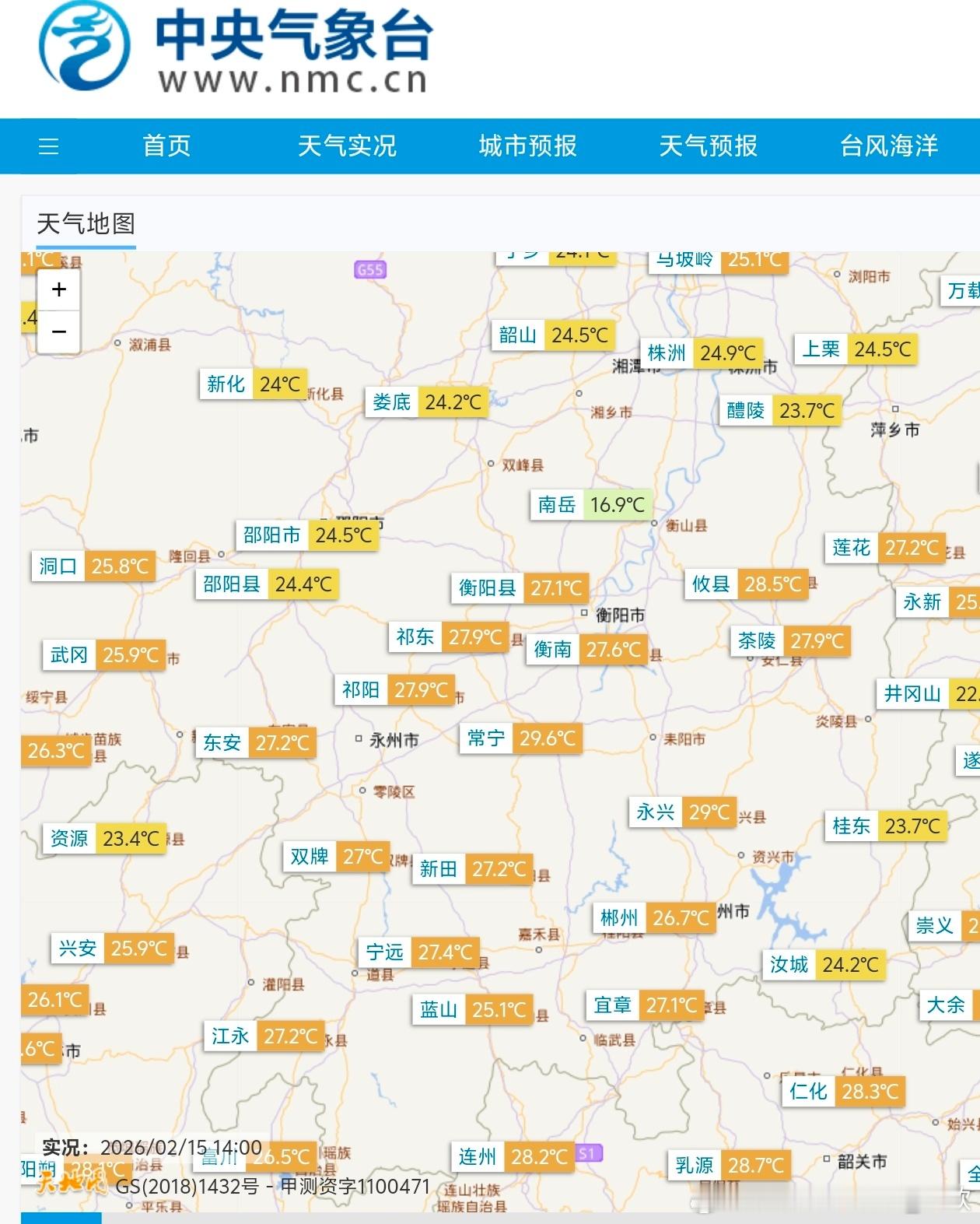Click the 新田 27.2℃ station label
The image size is (980, 1224).
[x=473, y=869]
